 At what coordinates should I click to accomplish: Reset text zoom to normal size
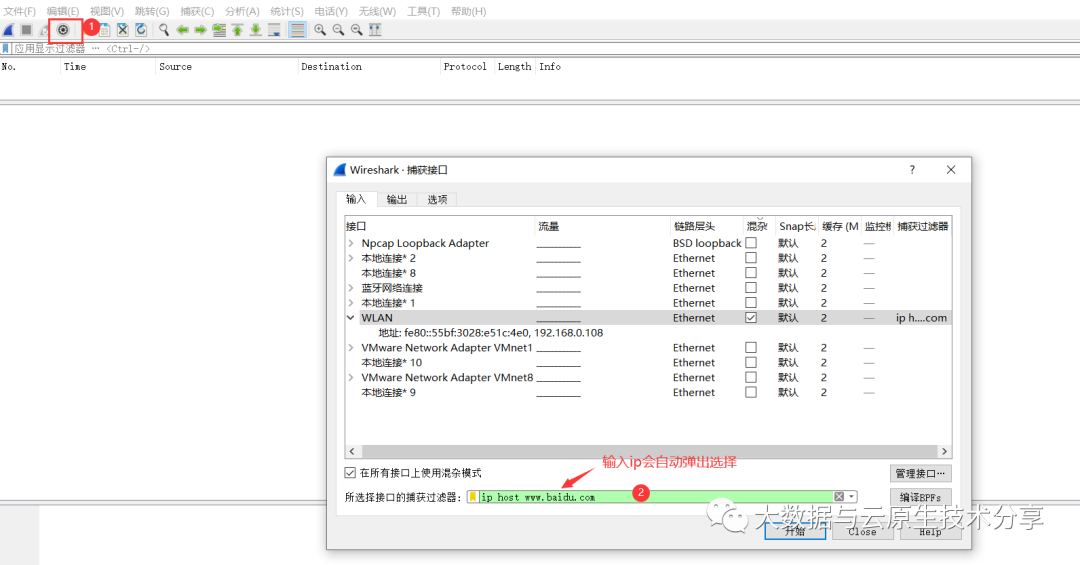[x=357, y=30]
